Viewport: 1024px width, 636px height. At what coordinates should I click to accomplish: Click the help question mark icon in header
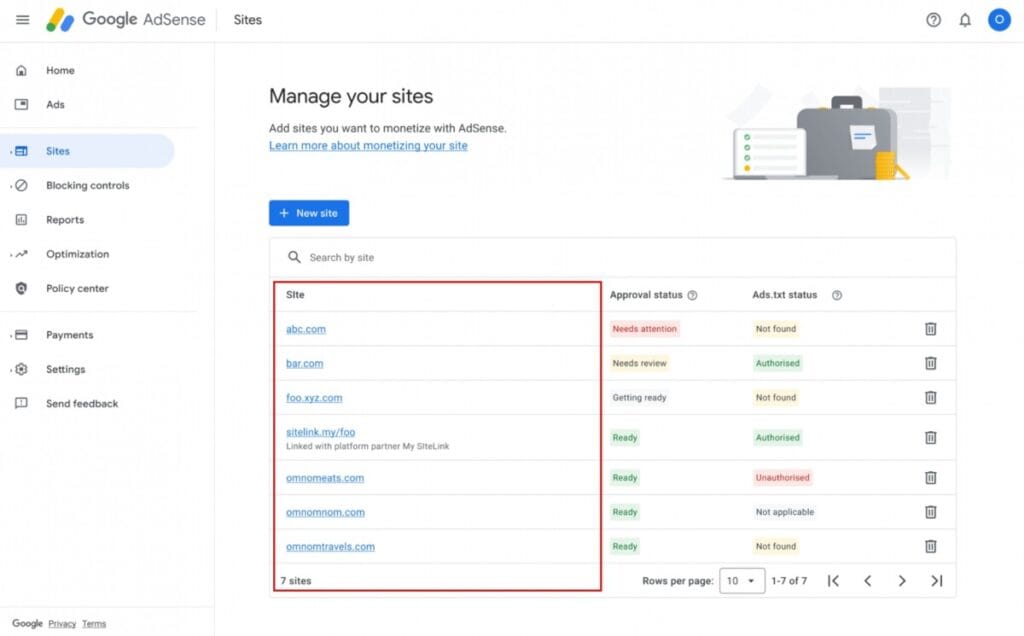click(x=933, y=20)
